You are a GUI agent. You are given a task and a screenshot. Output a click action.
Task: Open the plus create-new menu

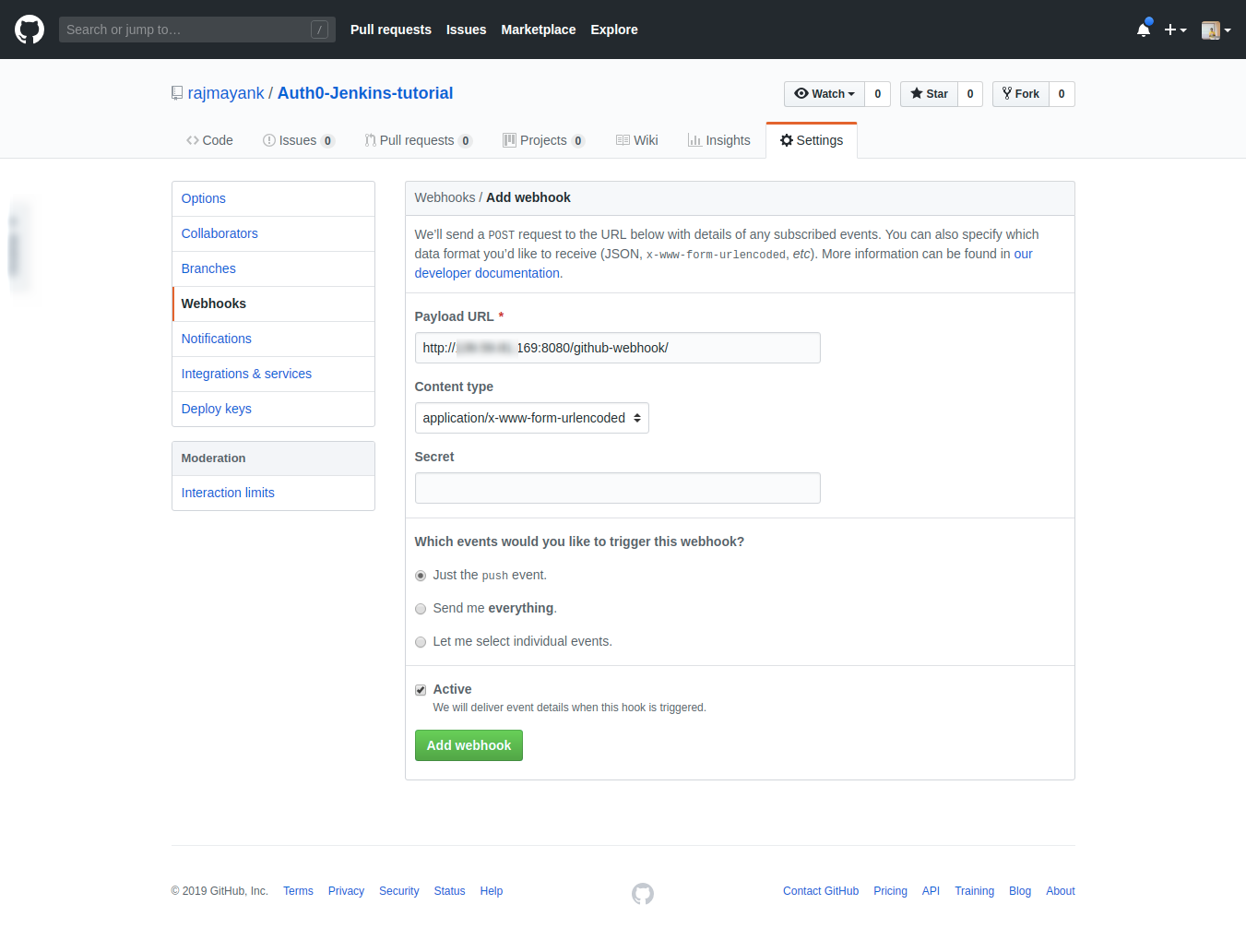coord(1175,30)
